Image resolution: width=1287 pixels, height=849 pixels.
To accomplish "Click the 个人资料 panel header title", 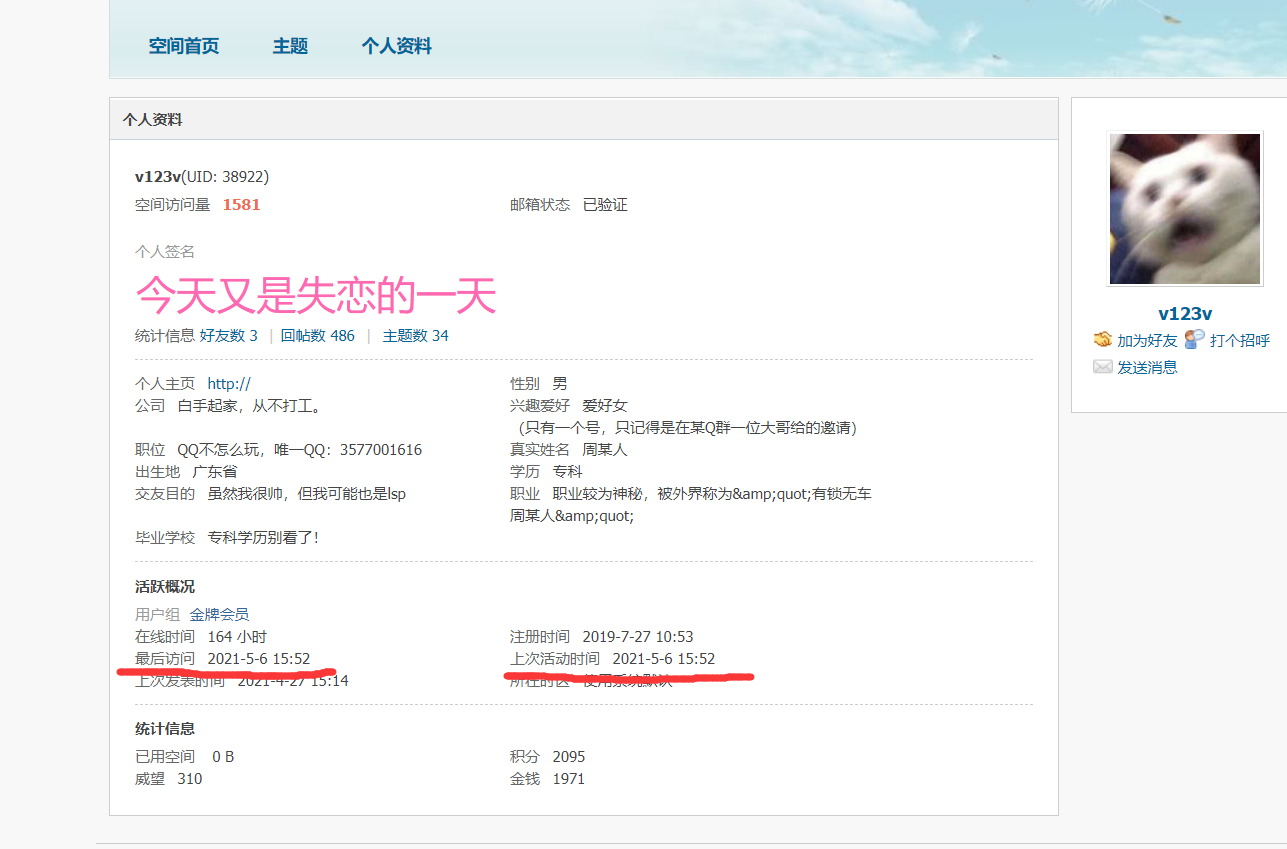I will click(152, 120).
